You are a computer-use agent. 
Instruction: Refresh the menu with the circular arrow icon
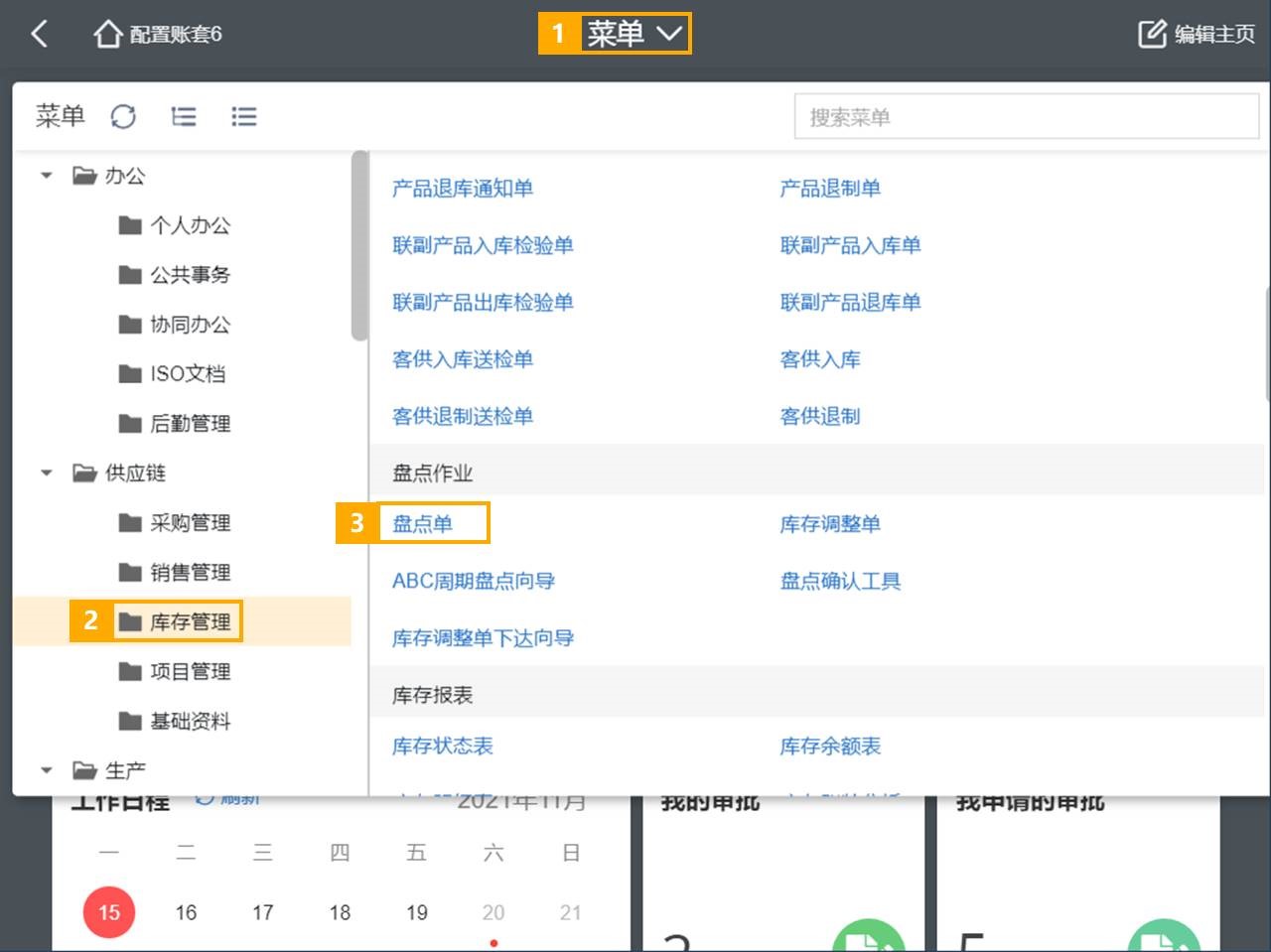[123, 117]
